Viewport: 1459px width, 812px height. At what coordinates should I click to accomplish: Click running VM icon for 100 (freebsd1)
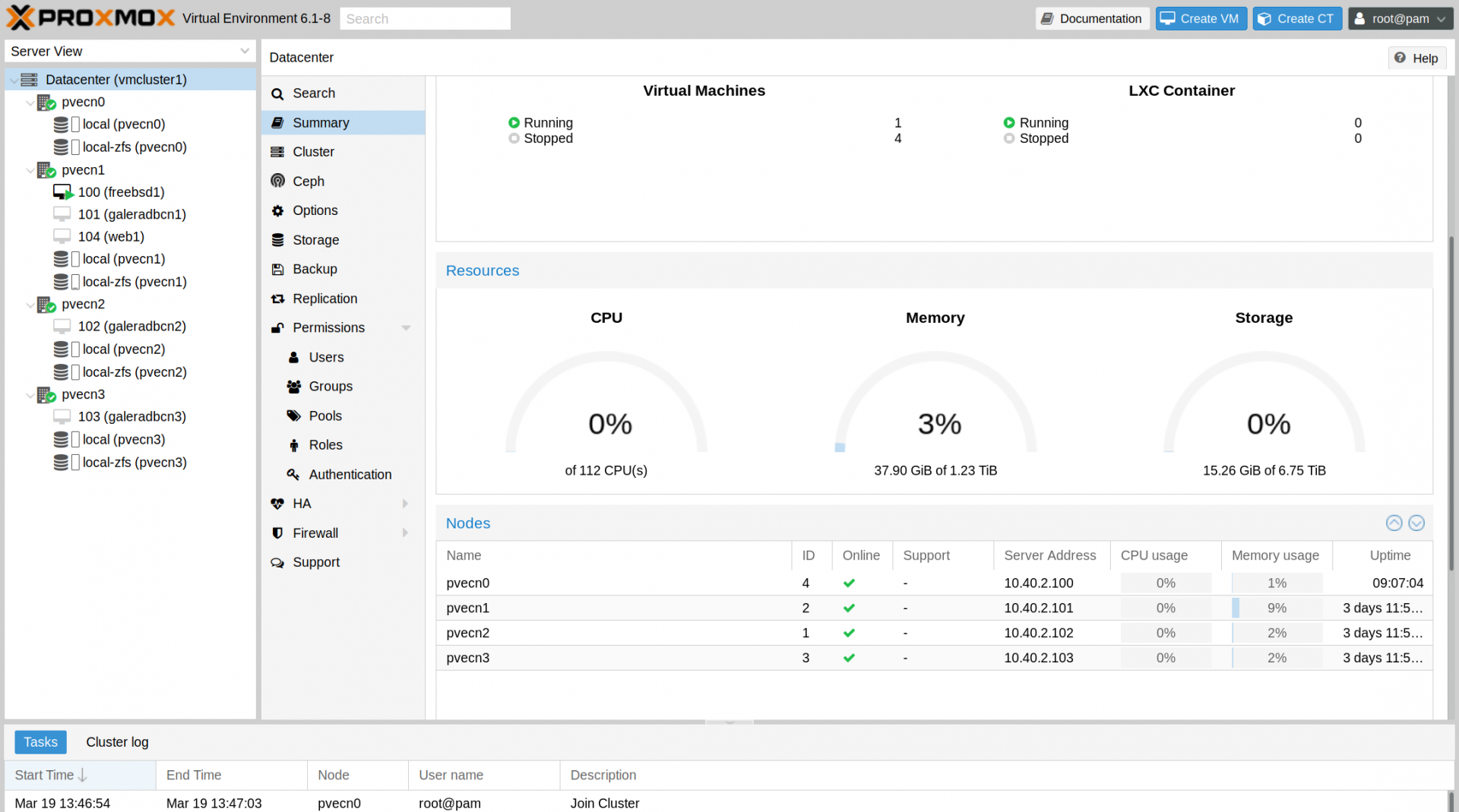63,192
